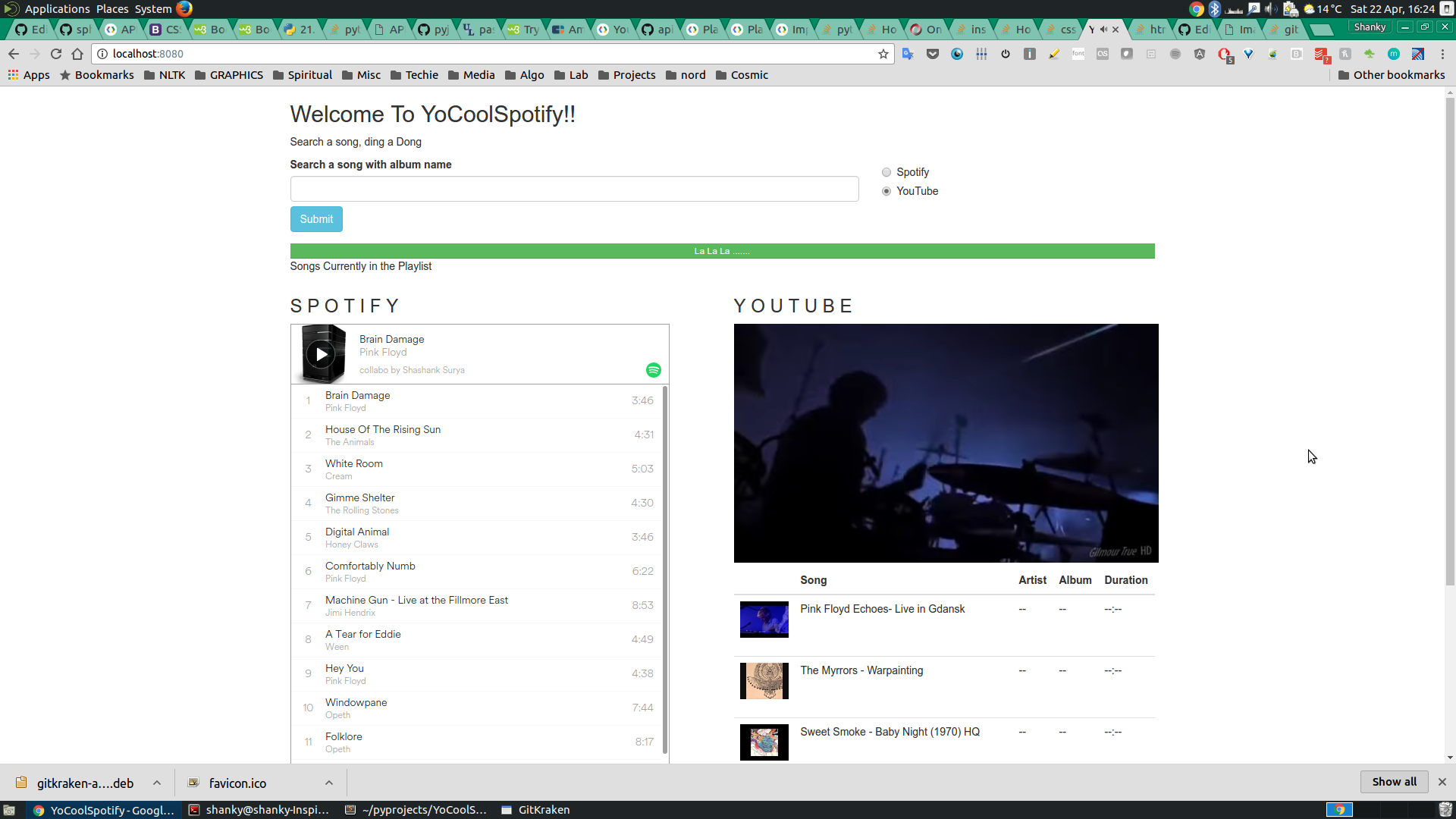This screenshot has width=1456, height=819.
Task: Click the yellow highlighter extension icon
Action: (x=1054, y=54)
